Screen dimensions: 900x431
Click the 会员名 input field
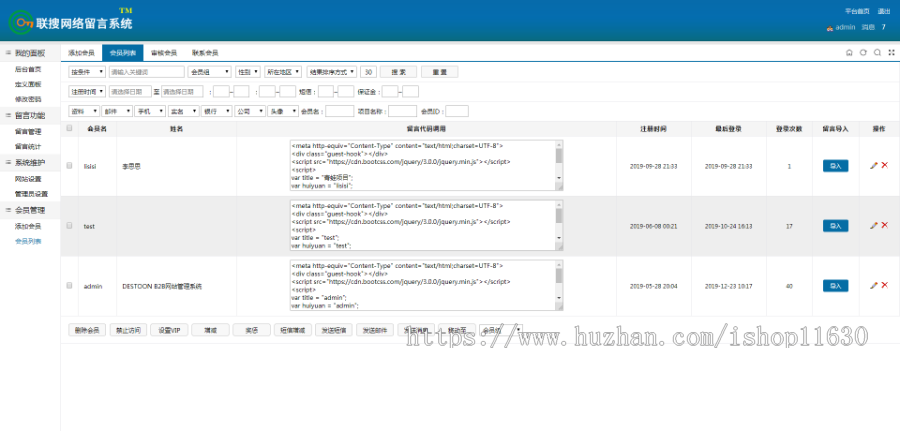[x=340, y=111]
